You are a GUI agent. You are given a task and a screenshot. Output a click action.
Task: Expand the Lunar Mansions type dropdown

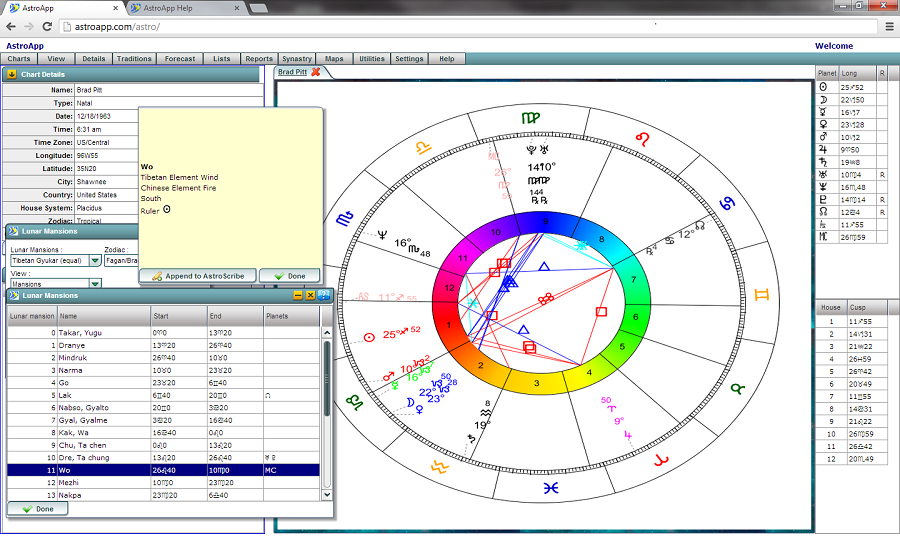[x=95, y=260]
